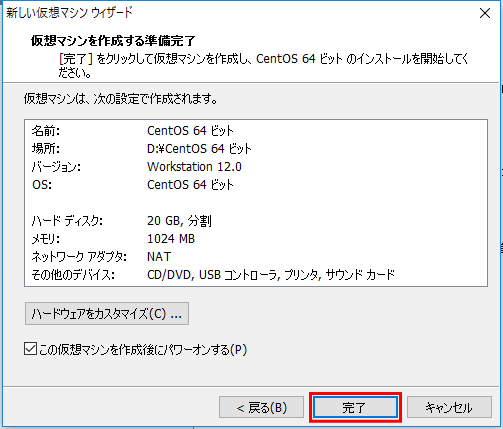The height and width of the screenshot is (429, 503).
Task: Toggle the power-on after creation checkbox
Action: [x=30, y=349]
